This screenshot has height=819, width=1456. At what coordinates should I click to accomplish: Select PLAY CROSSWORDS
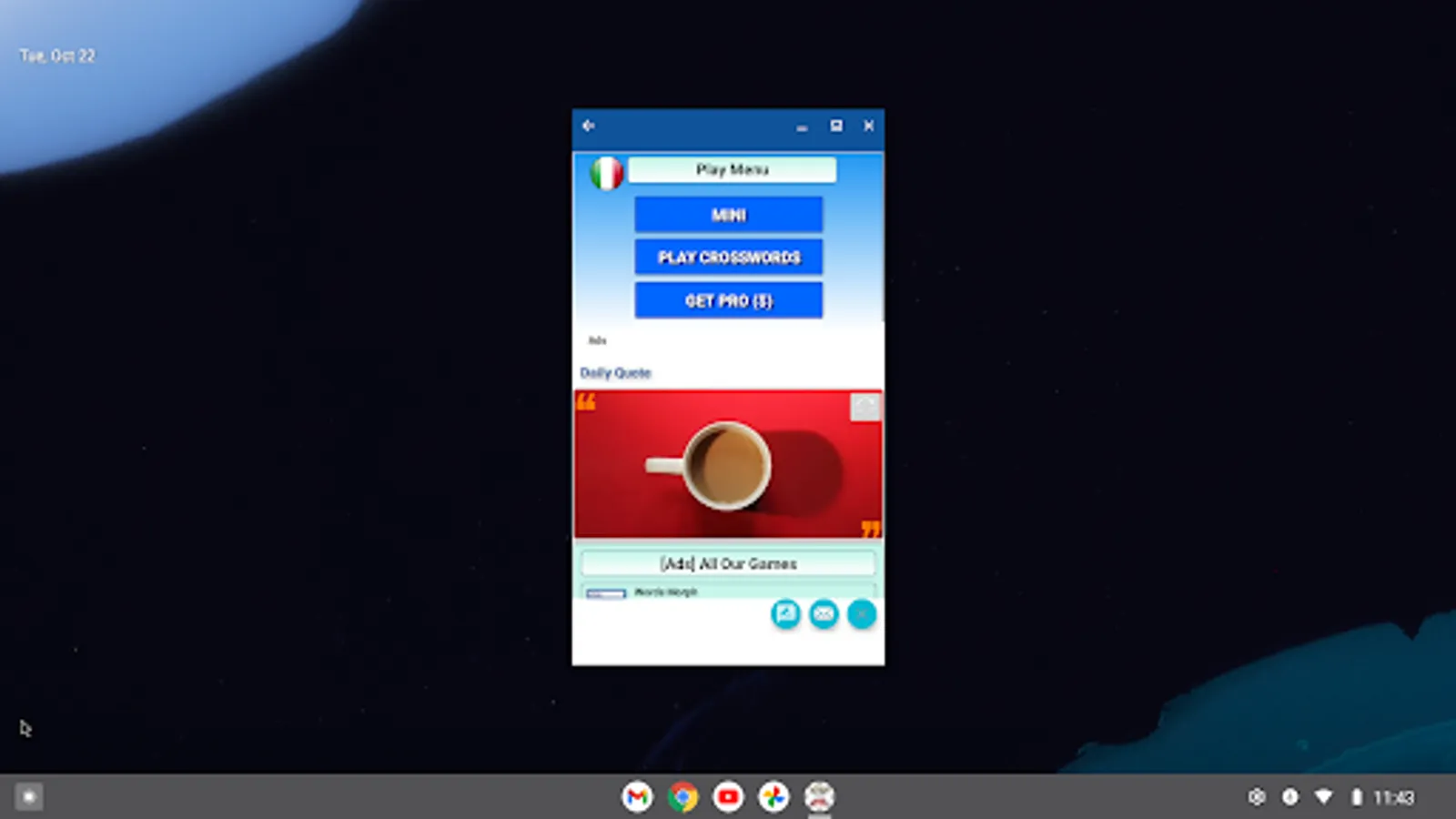pos(728,258)
